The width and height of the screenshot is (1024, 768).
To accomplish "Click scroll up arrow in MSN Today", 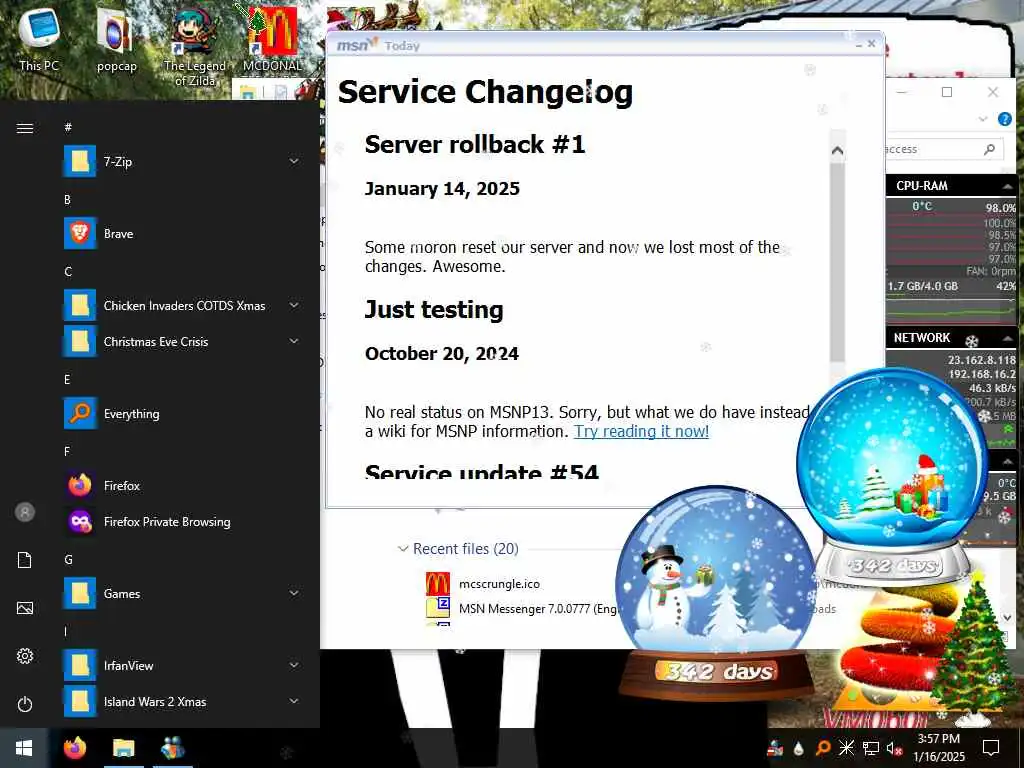I will pos(837,151).
